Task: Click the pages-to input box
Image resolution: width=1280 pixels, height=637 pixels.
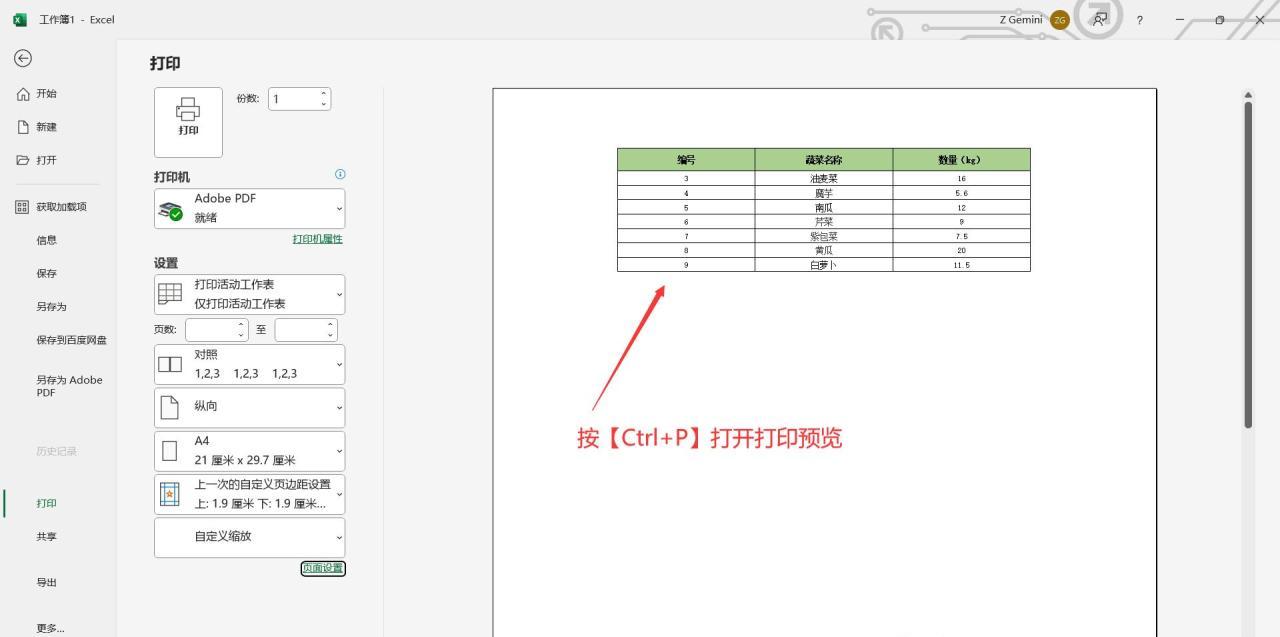Action: (x=300, y=329)
